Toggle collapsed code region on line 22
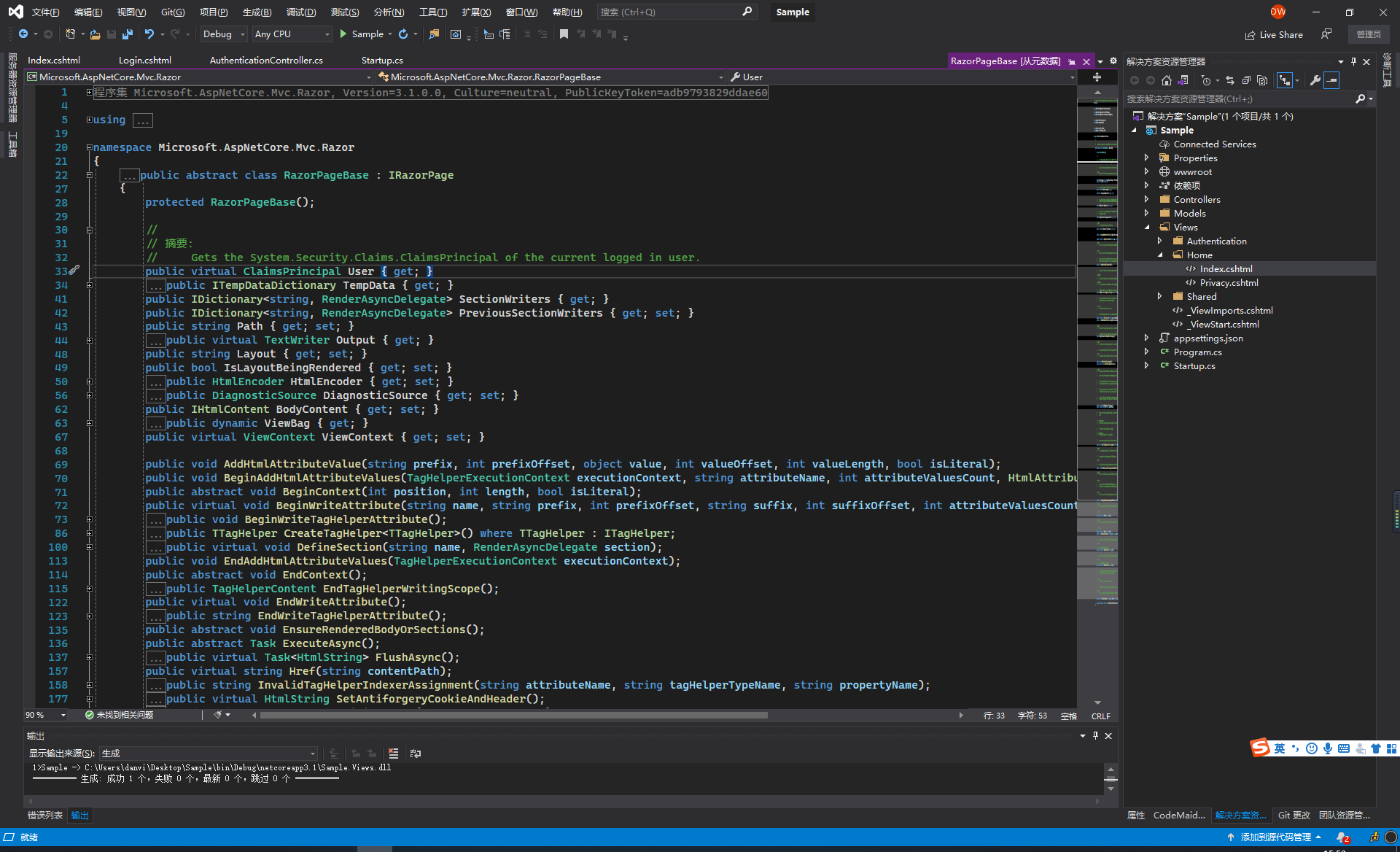Screen dimensions: 1400x852 click(89, 174)
